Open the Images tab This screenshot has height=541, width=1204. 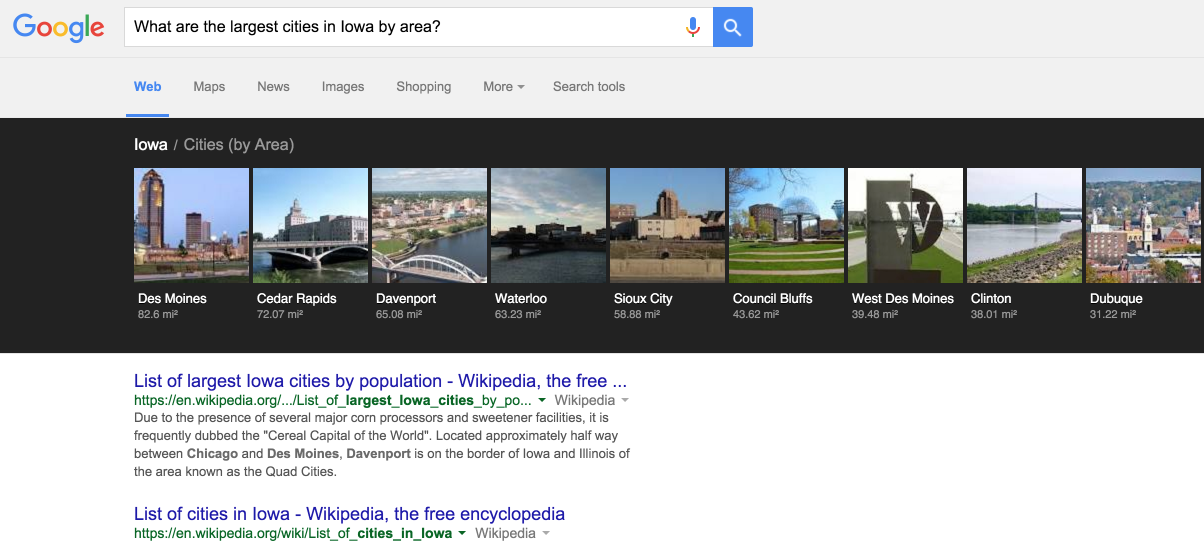click(x=343, y=87)
